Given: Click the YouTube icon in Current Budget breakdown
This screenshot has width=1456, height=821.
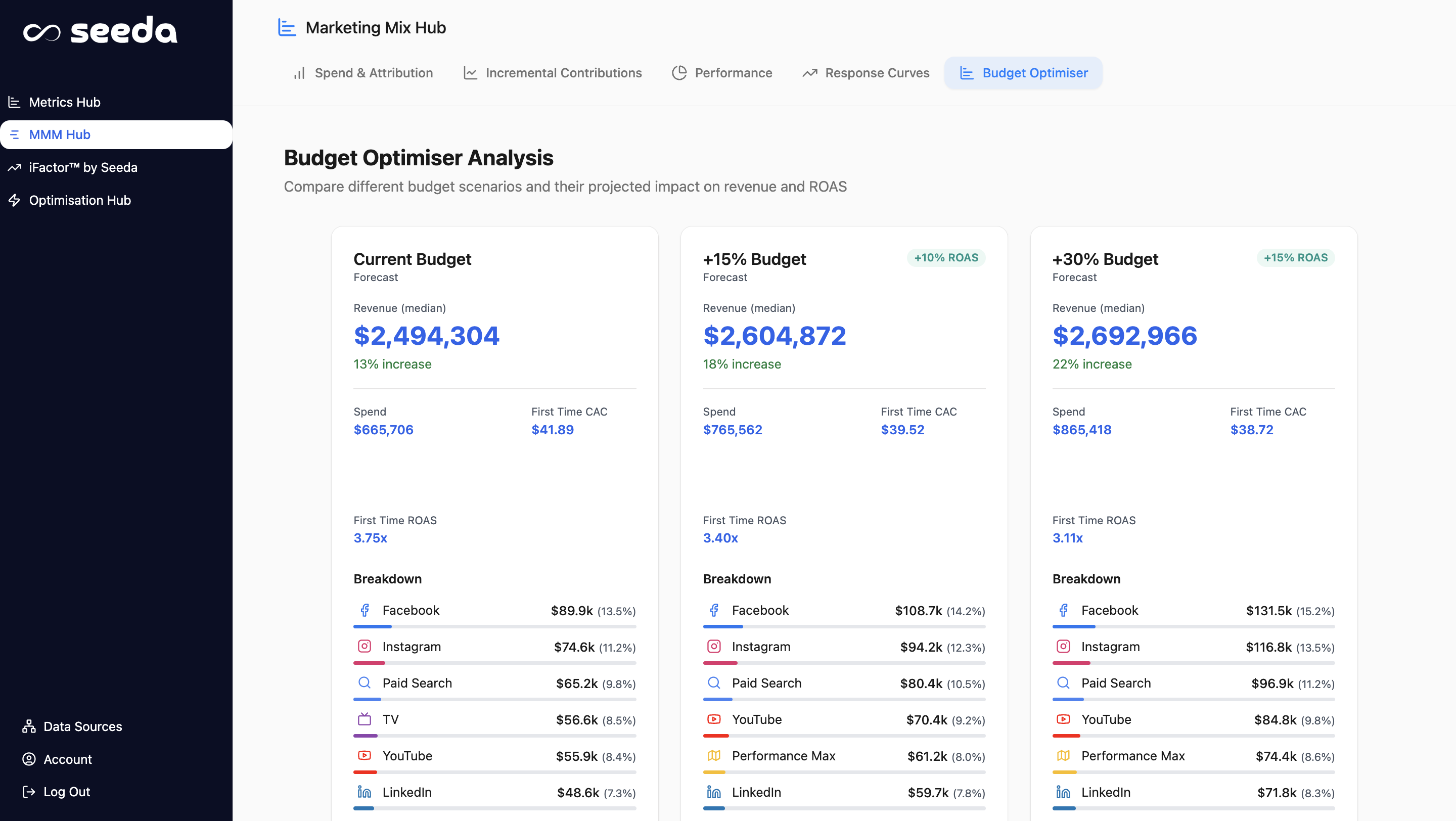Looking at the screenshot, I should [x=365, y=755].
